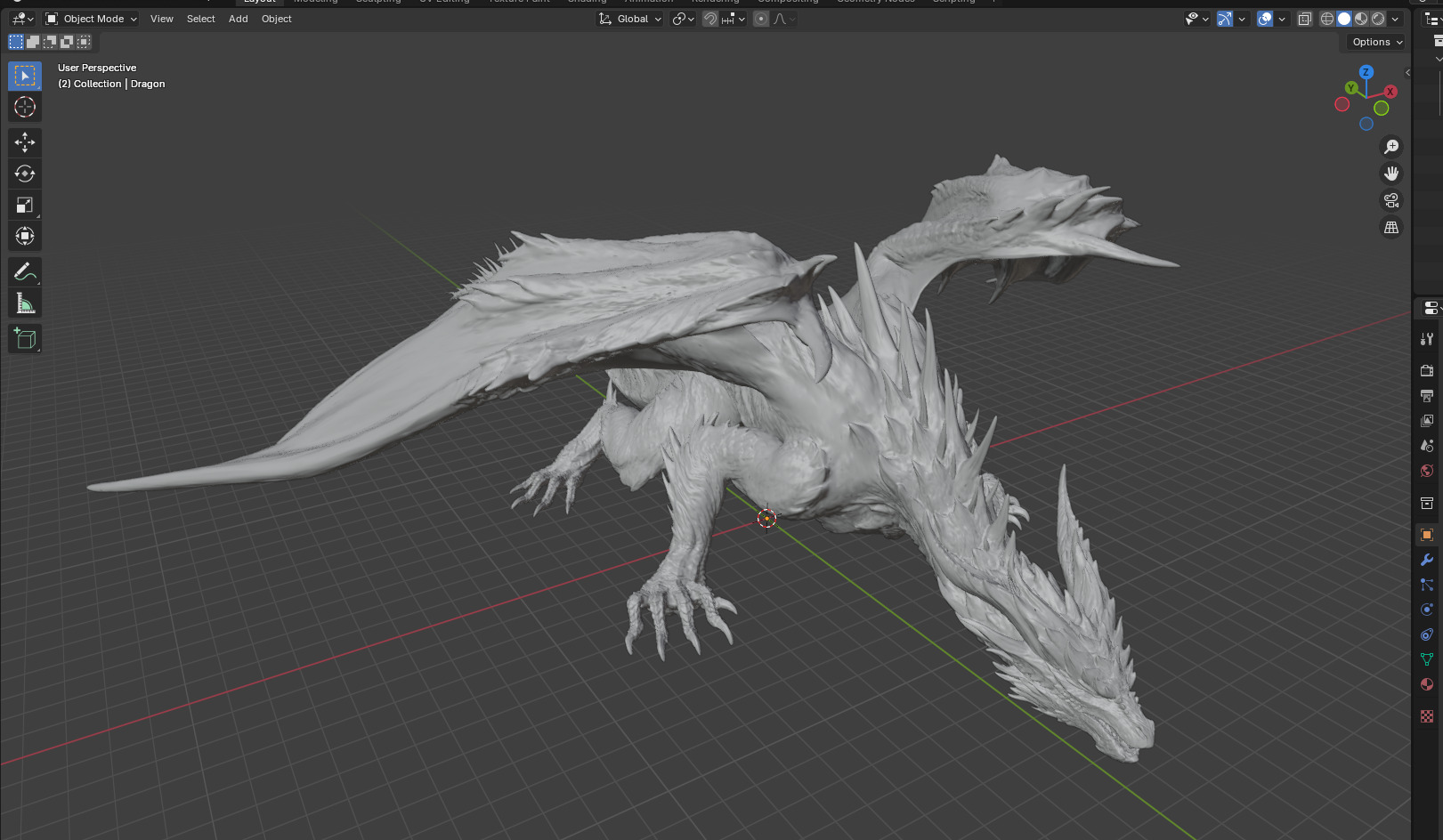This screenshot has height=840, width=1443.
Task: Open the Object properties tab
Action: [x=1427, y=535]
